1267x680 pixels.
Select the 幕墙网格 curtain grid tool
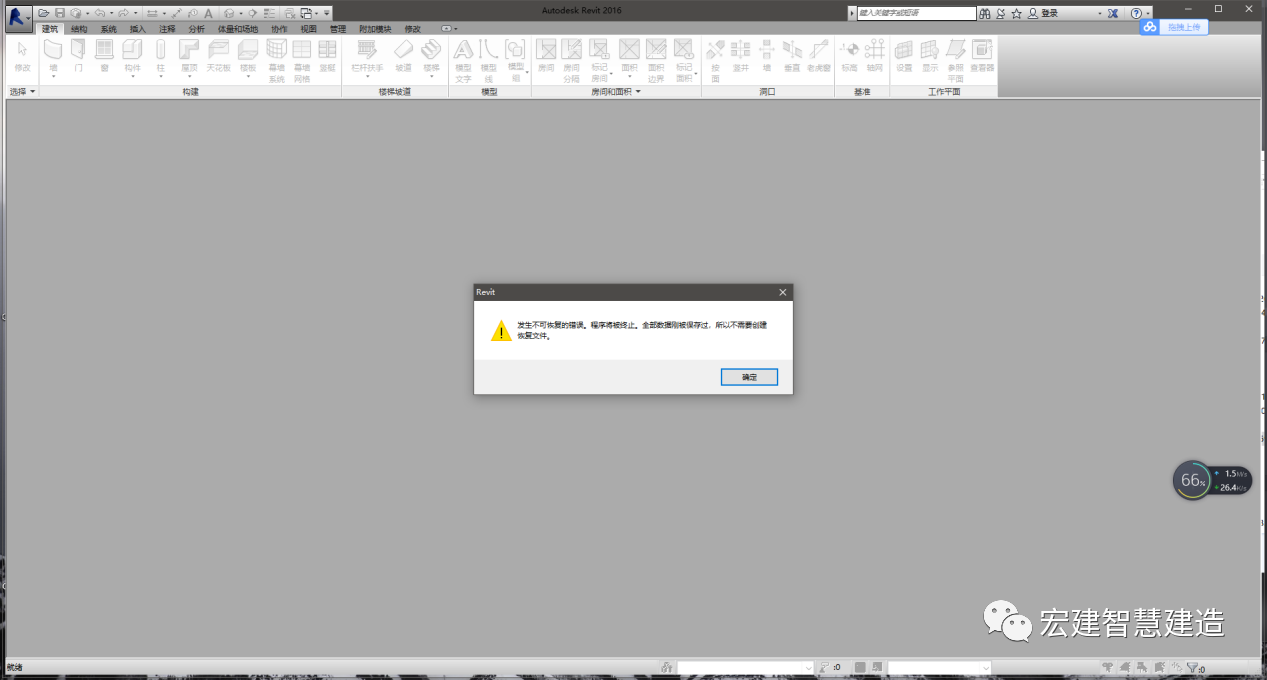(x=302, y=59)
